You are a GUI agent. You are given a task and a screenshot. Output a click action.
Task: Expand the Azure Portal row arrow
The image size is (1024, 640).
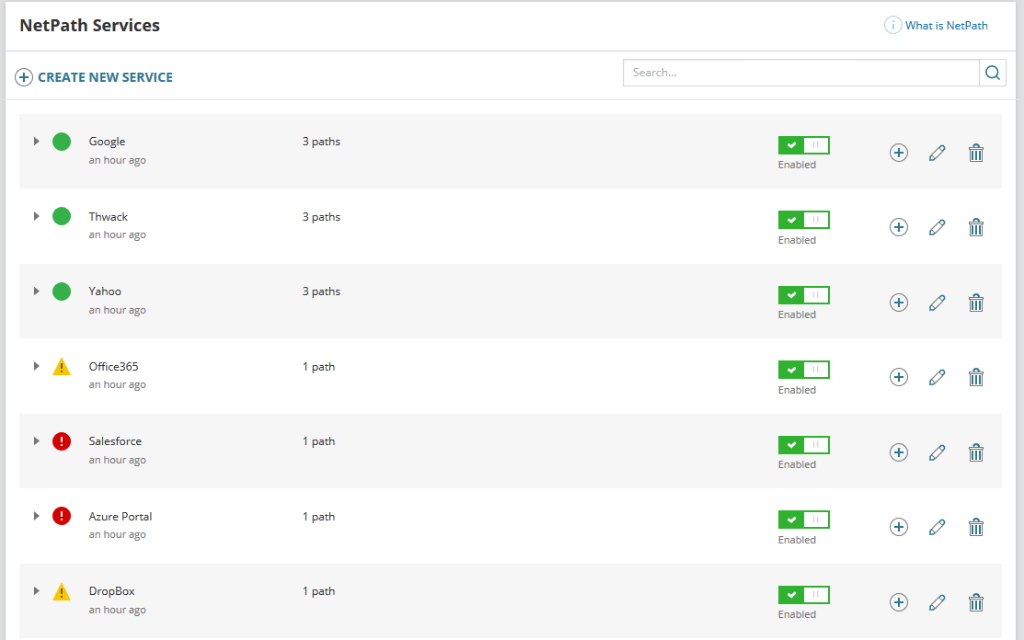pos(36,516)
